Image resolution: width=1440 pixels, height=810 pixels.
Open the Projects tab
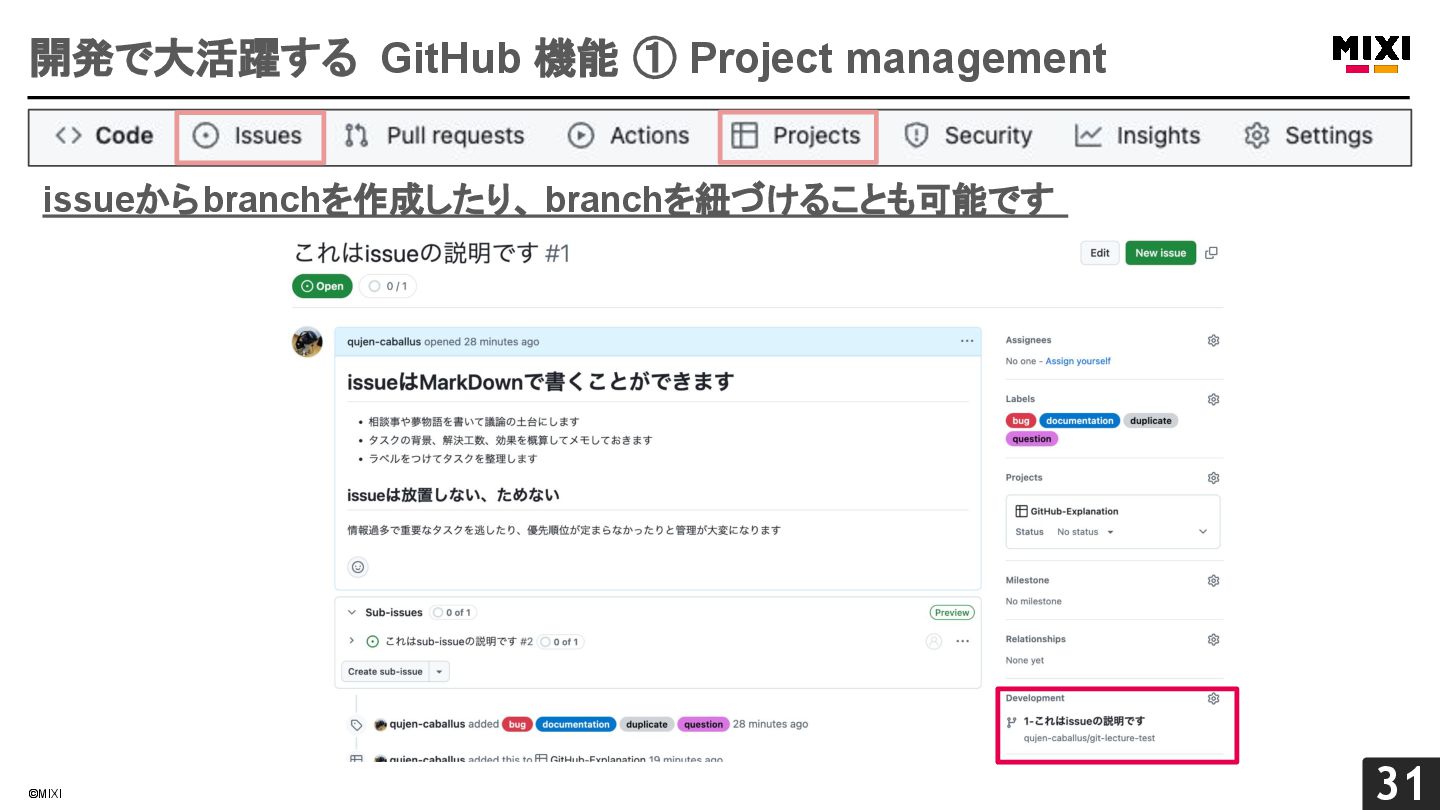[x=797, y=136]
